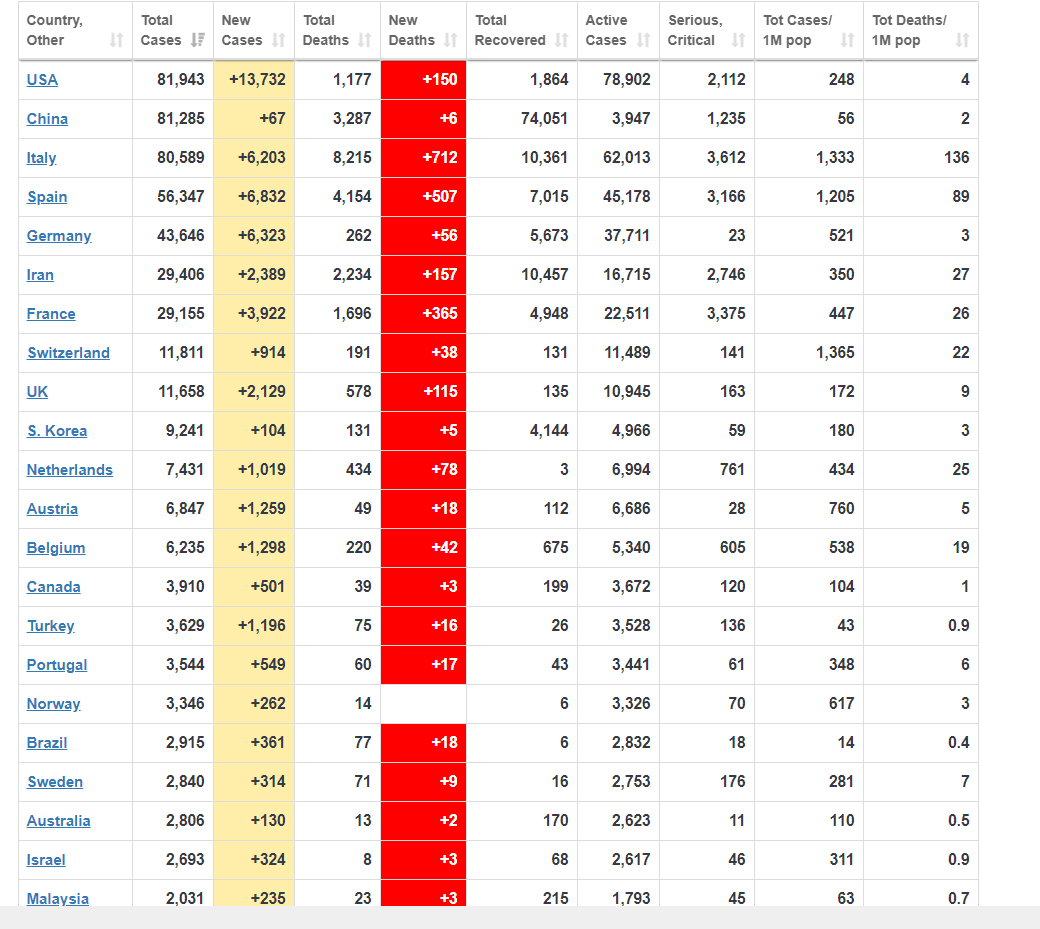Go to the Netherlands page link

click(69, 470)
